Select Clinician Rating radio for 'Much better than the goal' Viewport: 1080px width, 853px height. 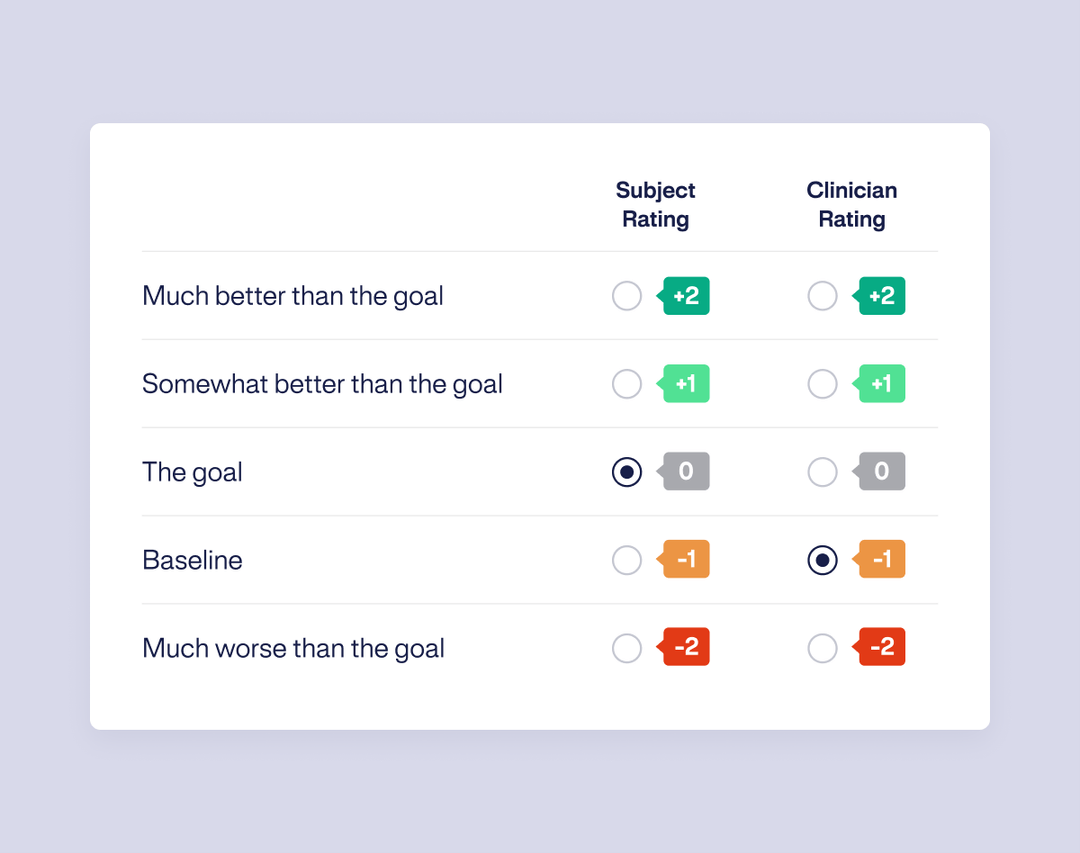[822, 296]
